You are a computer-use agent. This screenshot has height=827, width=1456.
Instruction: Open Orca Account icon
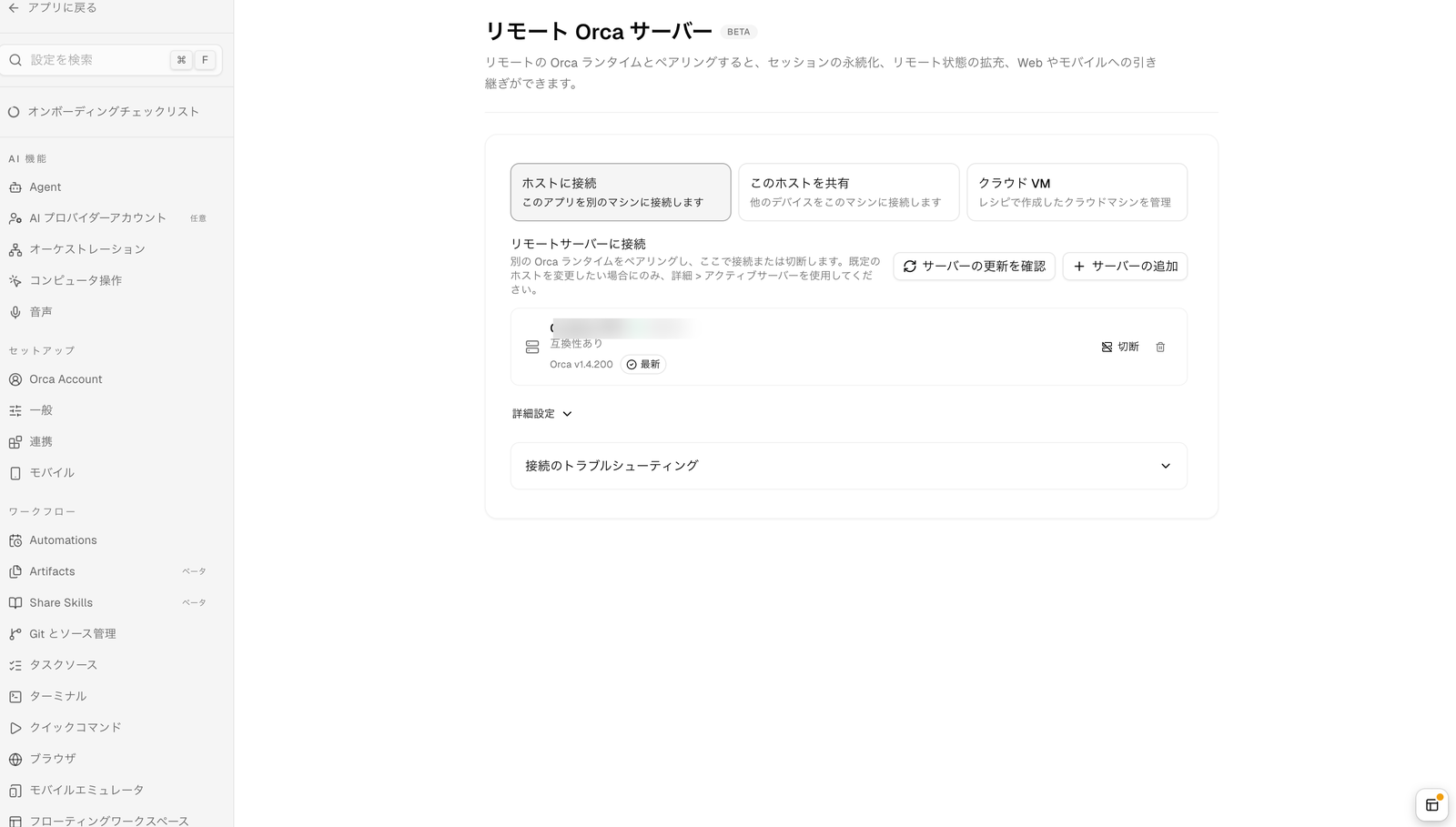pos(15,379)
